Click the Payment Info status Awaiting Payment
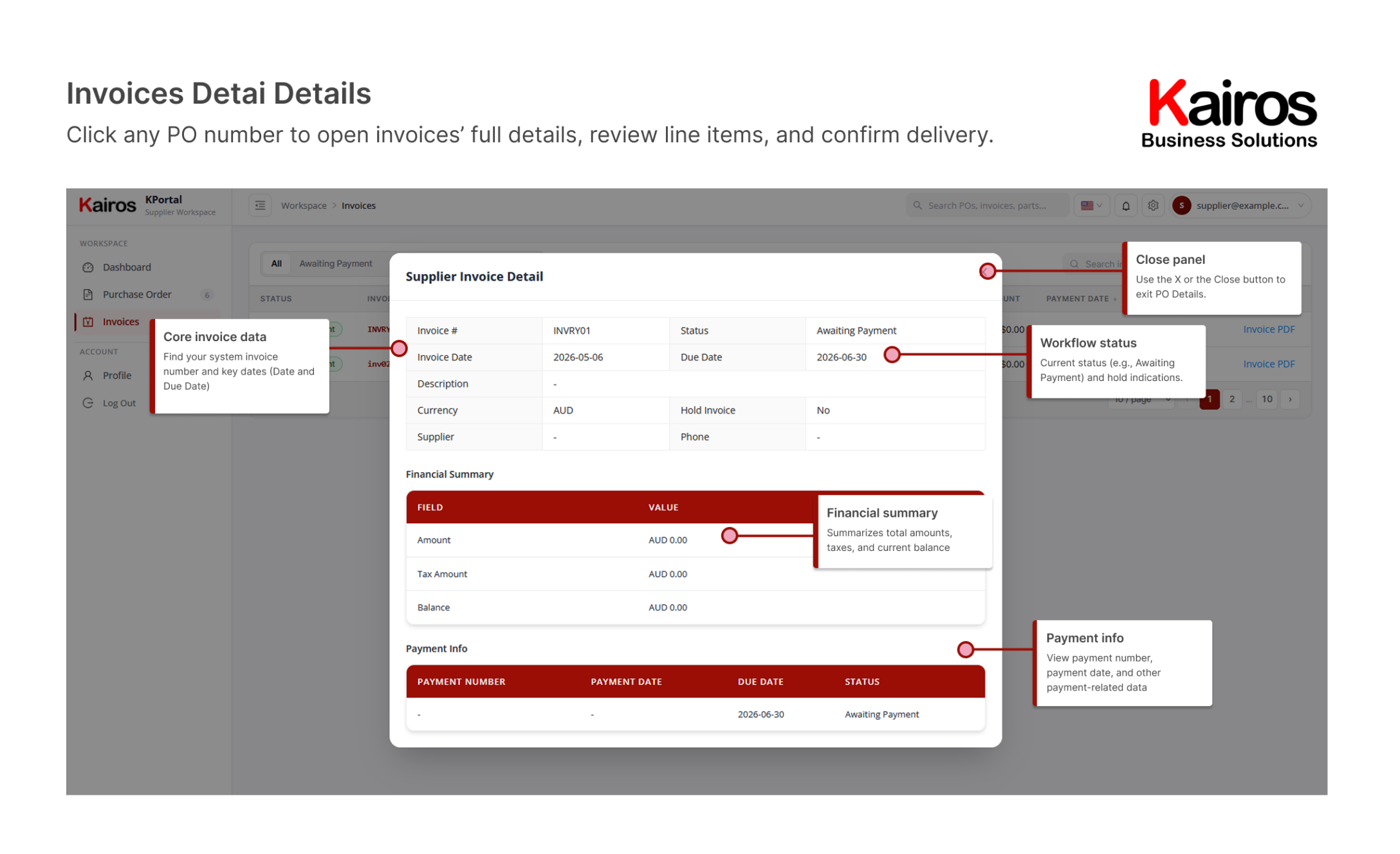1400x854 pixels. [x=881, y=715]
